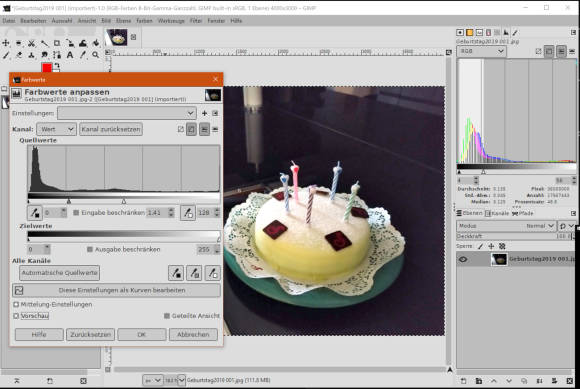Select the Text tool (A icon)

pos(70,55)
